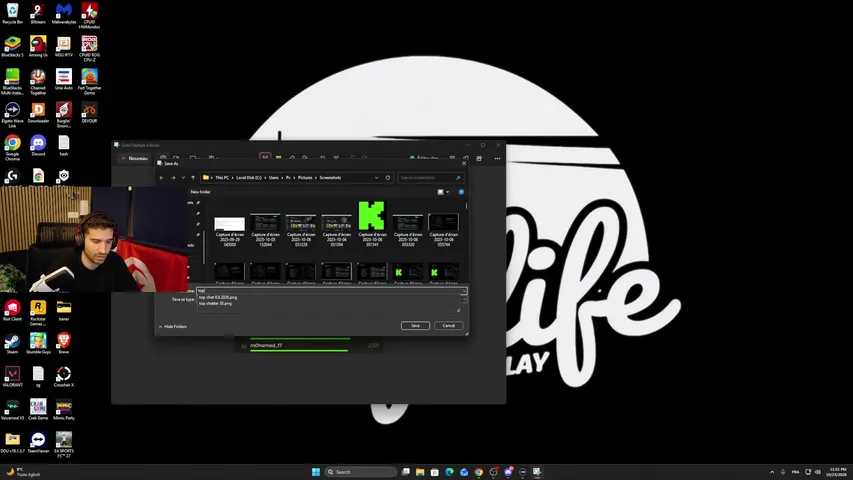Launch Rockstar Games desktop shortcut
Screen dimensions: 853x480
38,313
